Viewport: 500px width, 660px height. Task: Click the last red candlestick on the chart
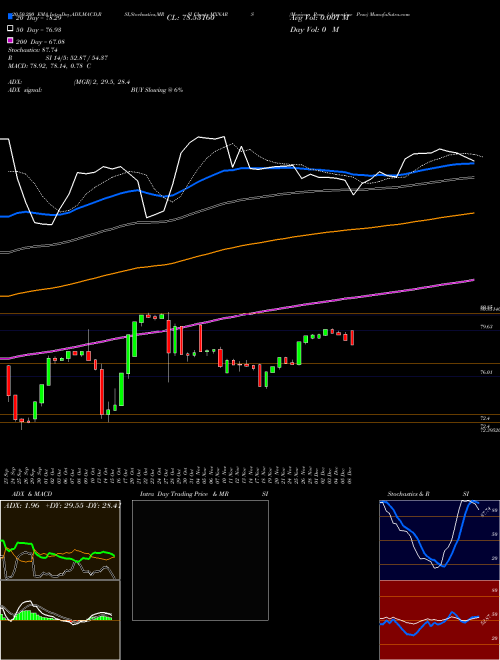352,338
